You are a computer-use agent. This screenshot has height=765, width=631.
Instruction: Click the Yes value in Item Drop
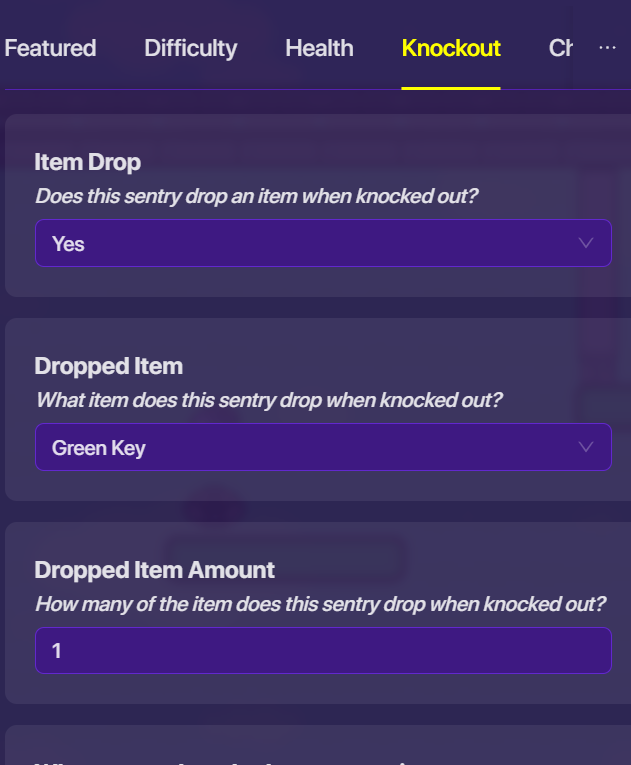[x=68, y=244]
